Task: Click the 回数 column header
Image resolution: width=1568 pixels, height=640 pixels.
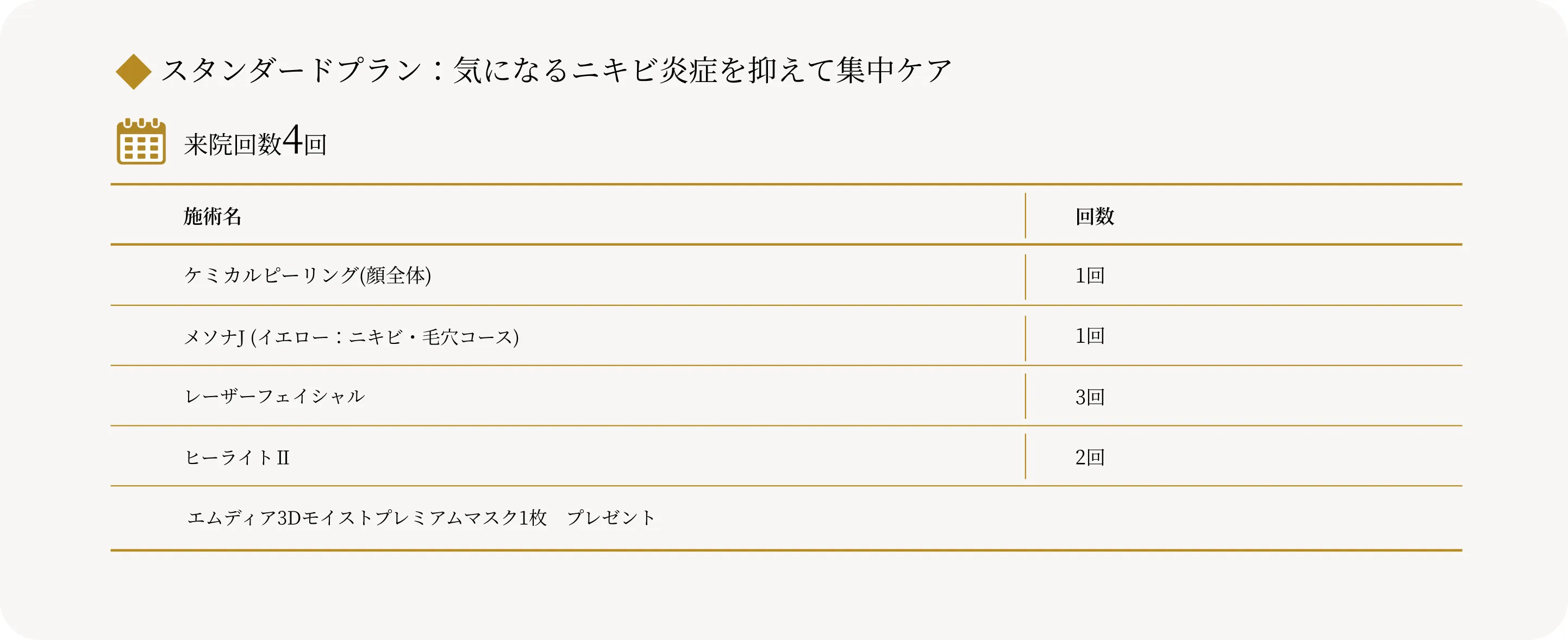Action: click(x=1095, y=217)
